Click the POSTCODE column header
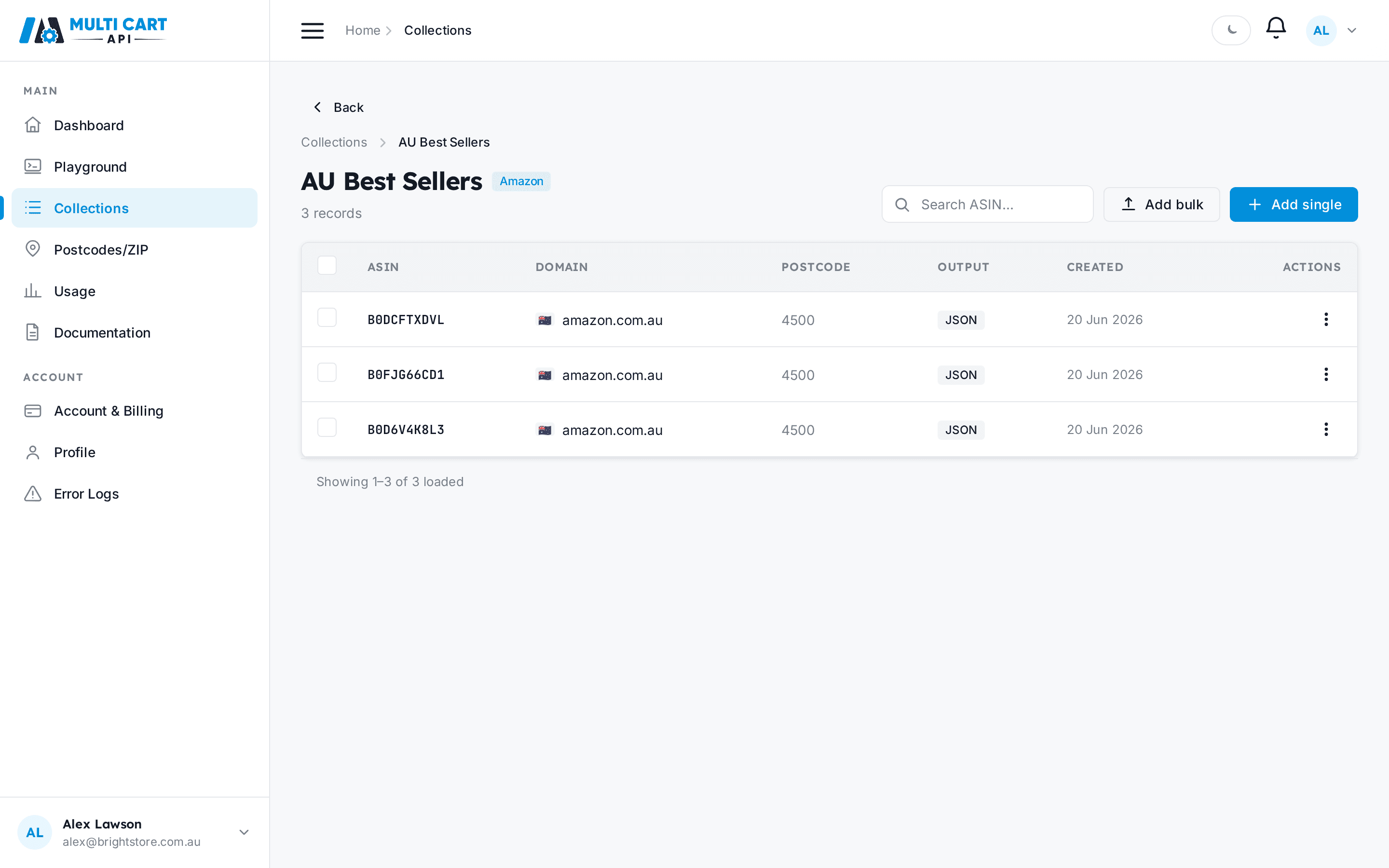The image size is (1389, 868). [x=816, y=267]
